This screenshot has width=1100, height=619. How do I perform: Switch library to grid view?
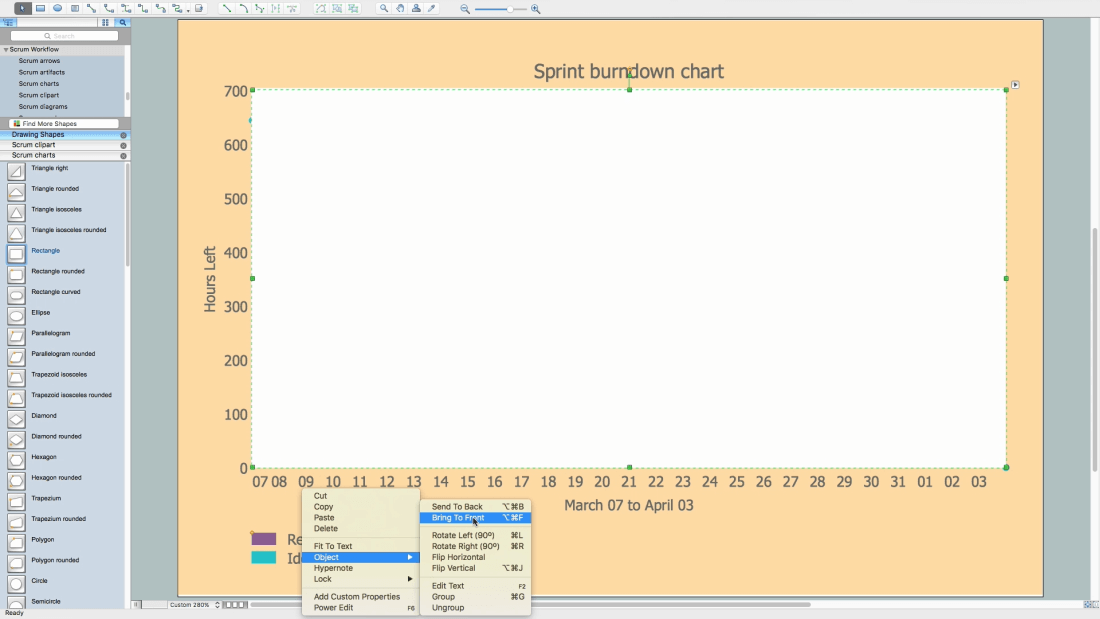pyautogui.click(x=105, y=22)
